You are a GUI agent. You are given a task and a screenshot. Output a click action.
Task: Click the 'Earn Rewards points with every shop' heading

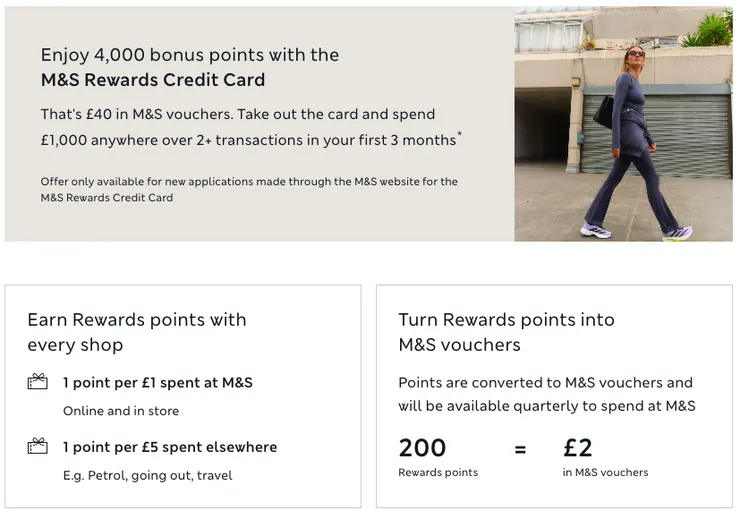coord(136,332)
